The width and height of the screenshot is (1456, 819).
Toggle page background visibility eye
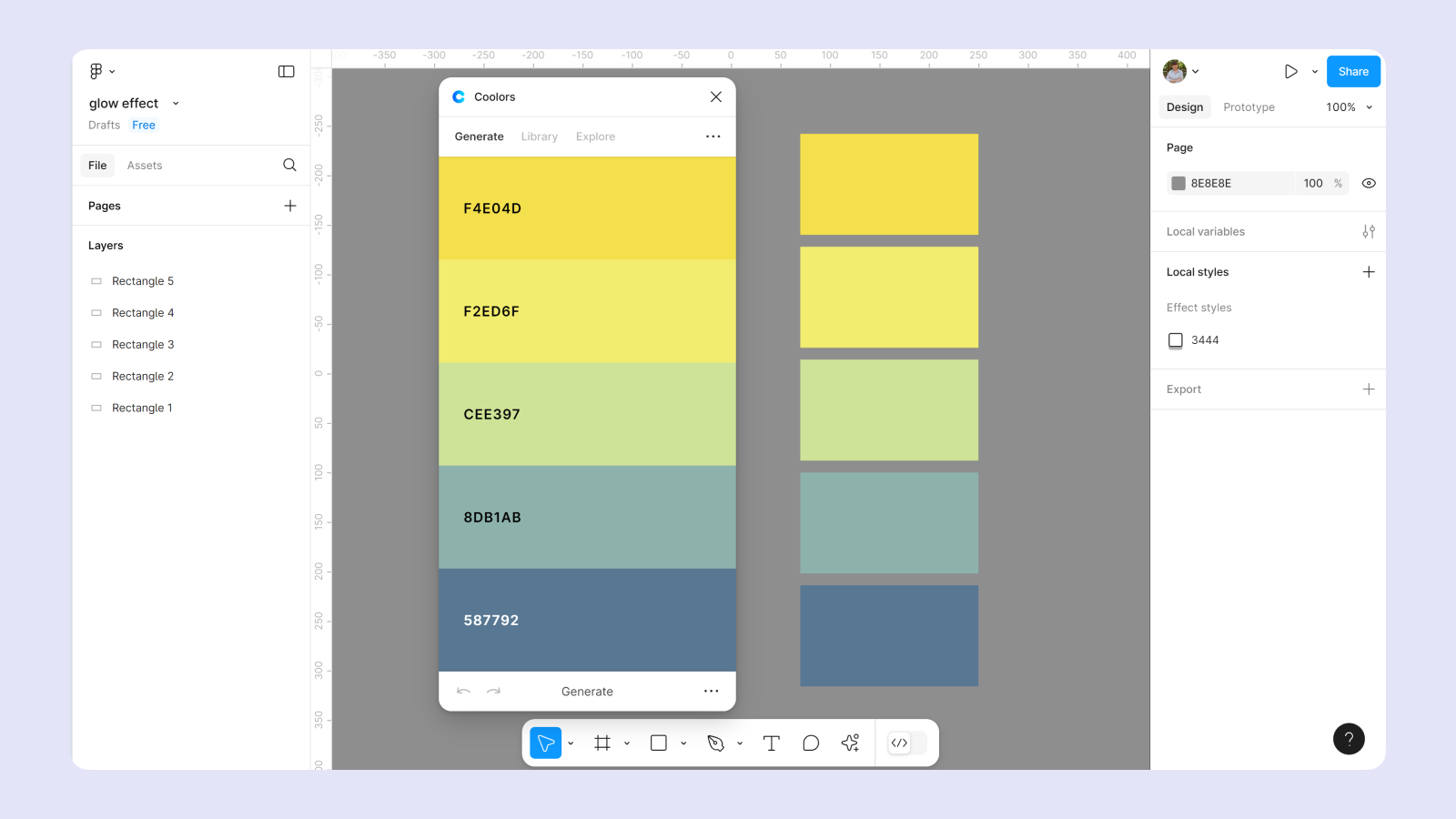click(x=1368, y=183)
